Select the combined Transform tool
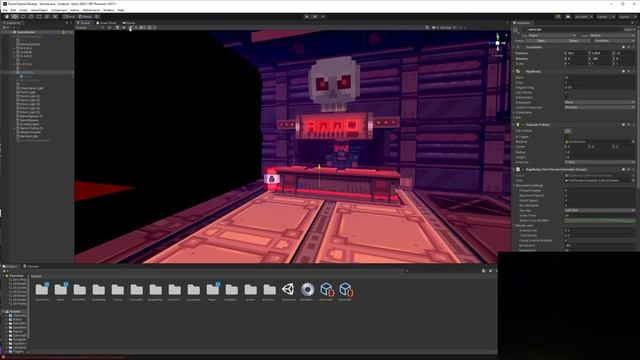 point(47,17)
